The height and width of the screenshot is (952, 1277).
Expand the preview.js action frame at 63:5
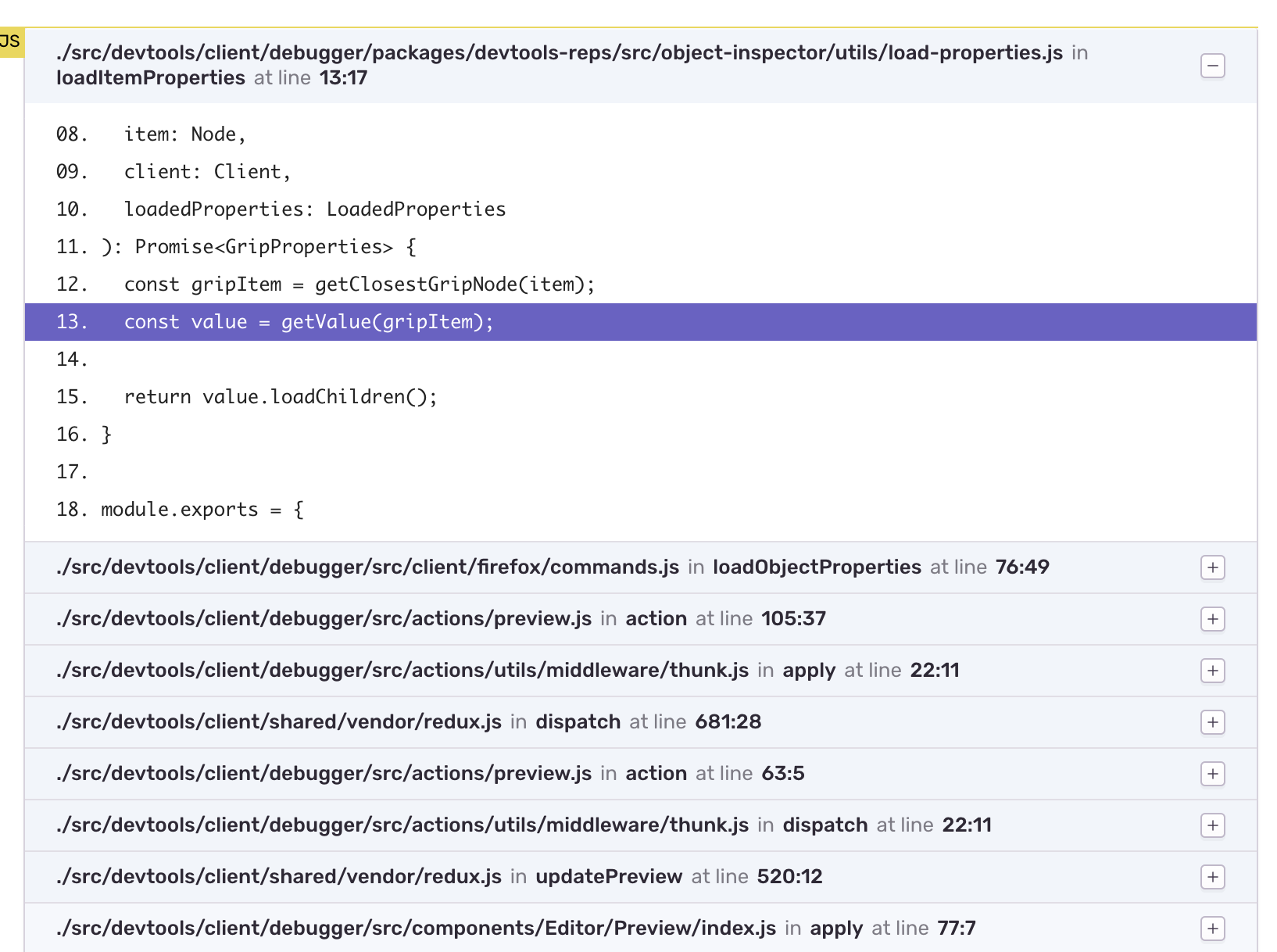click(1212, 774)
